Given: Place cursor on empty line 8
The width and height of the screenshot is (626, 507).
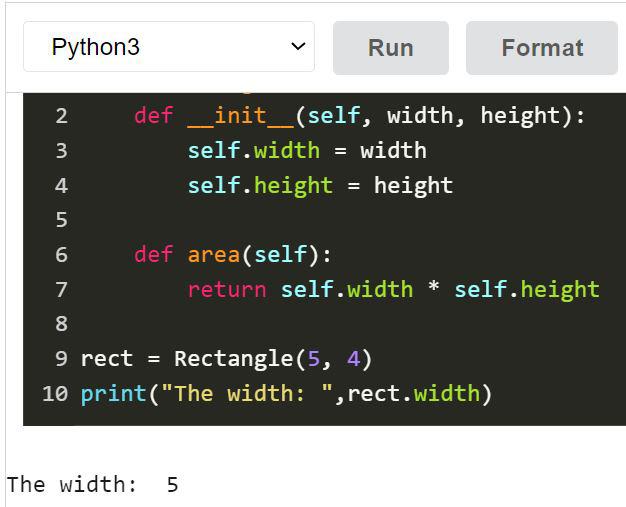Looking at the screenshot, I should (300, 324).
